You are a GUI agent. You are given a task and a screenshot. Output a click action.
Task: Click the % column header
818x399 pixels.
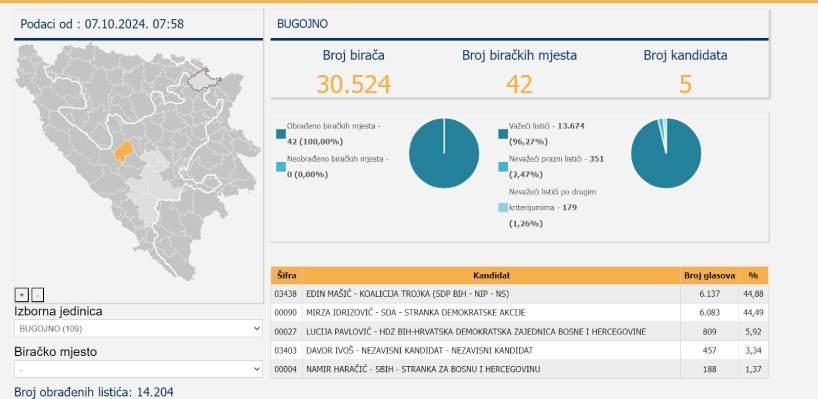click(753, 275)
